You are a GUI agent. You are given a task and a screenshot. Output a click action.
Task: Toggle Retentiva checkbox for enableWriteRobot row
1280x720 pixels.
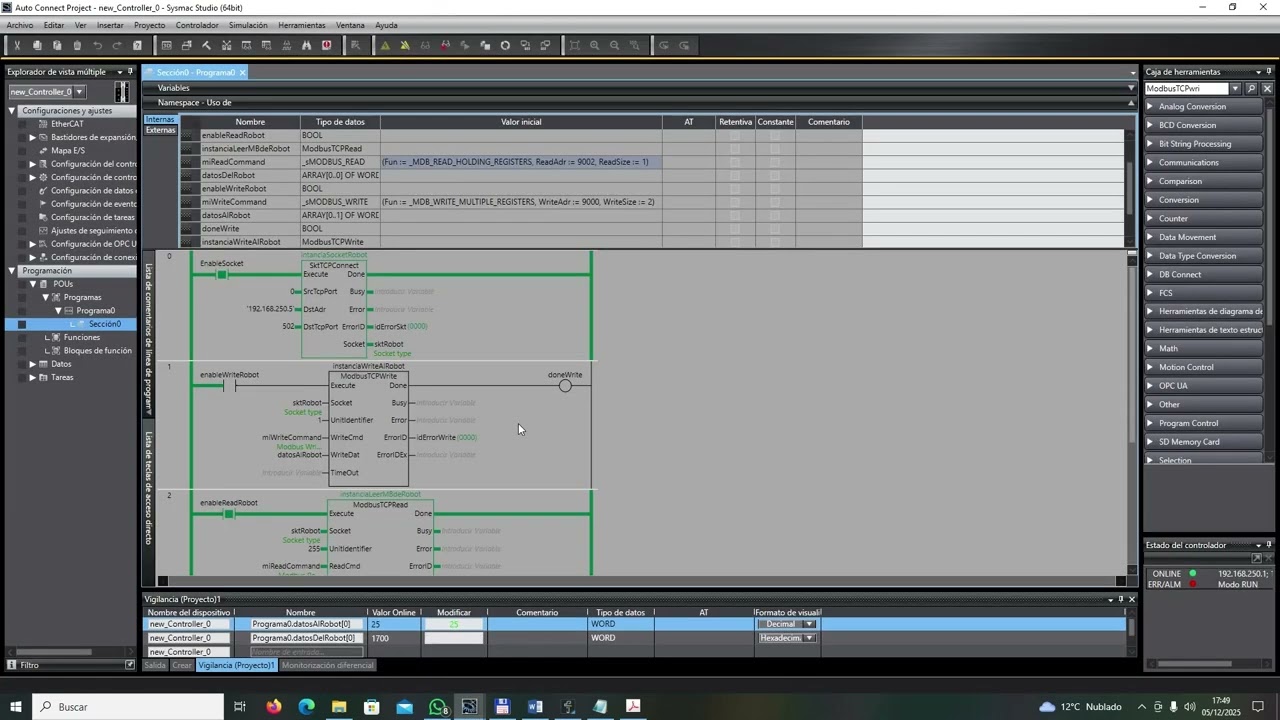[x=735, y=188]
